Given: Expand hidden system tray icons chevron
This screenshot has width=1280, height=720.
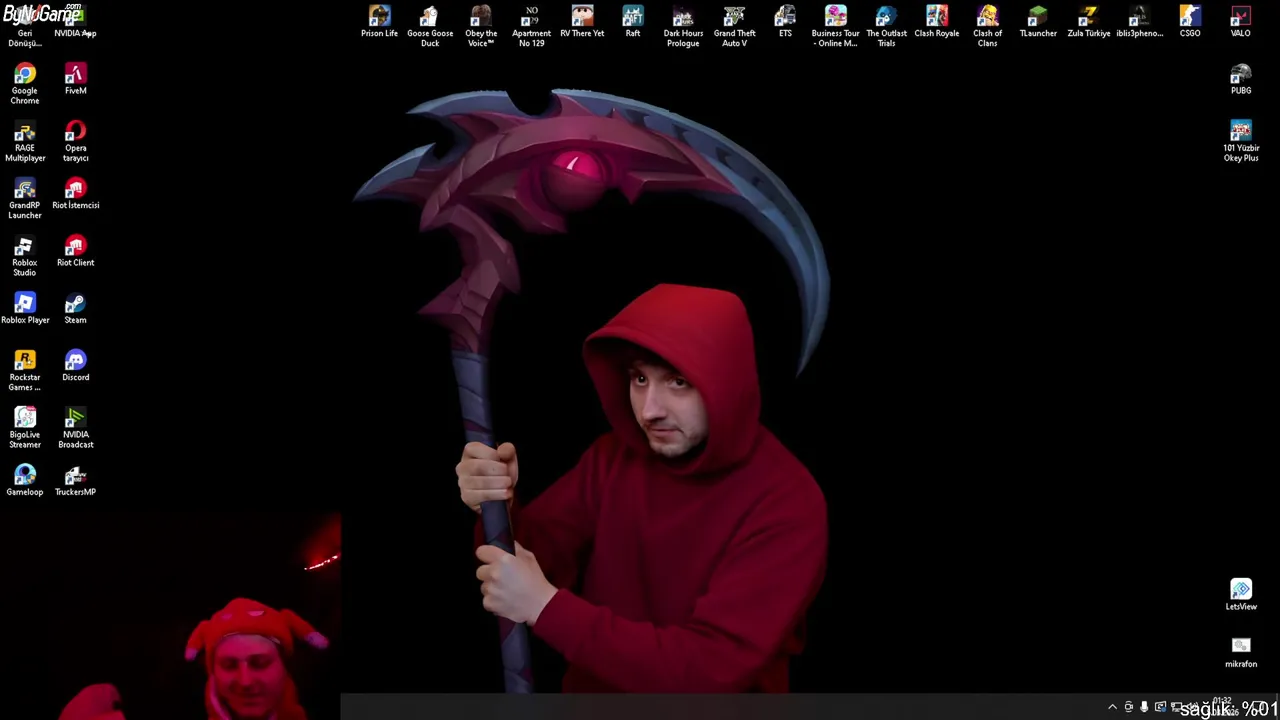Looking at the screenshot, I should tap(1112, 707).
